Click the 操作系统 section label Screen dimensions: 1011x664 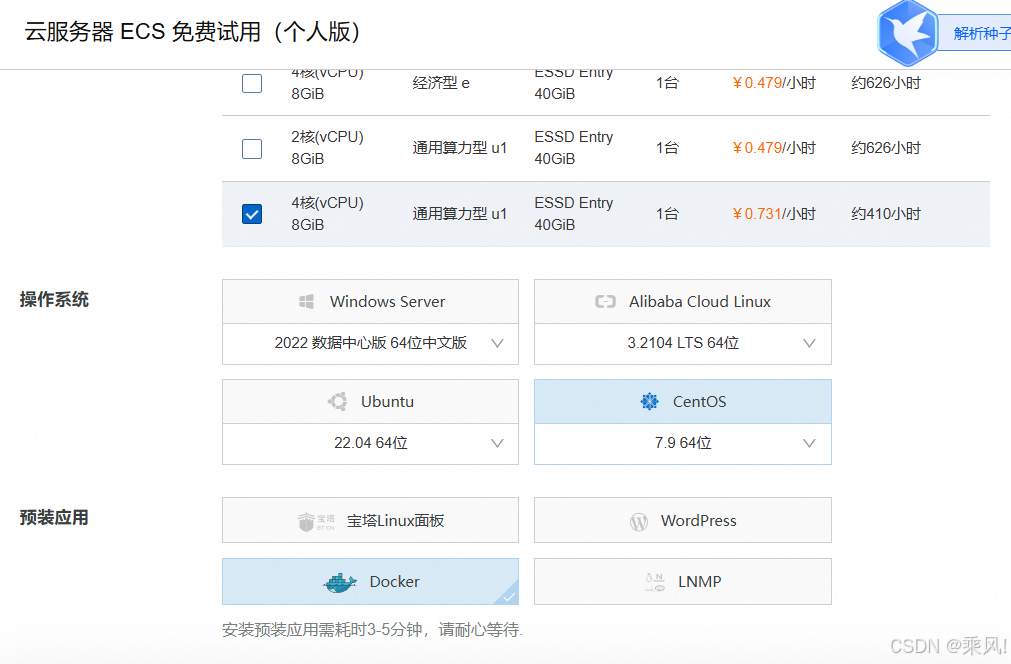tap(54, 300)
